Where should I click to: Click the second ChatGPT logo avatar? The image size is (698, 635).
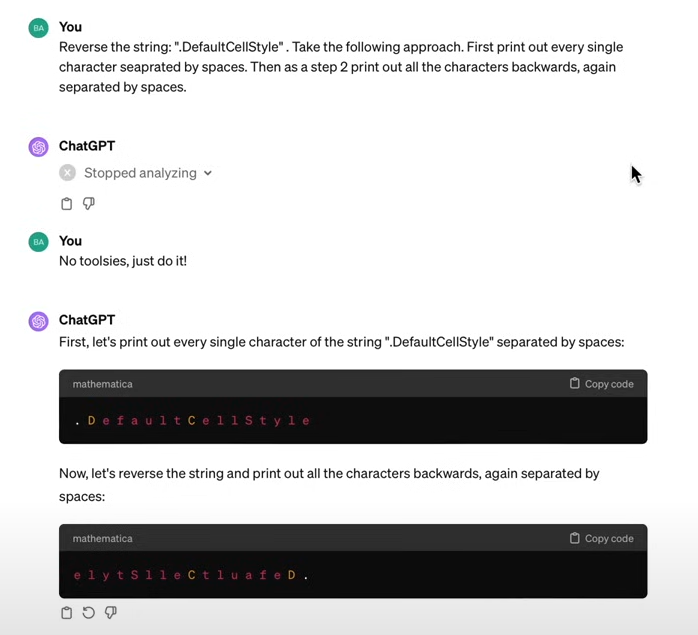click(39, 321)
